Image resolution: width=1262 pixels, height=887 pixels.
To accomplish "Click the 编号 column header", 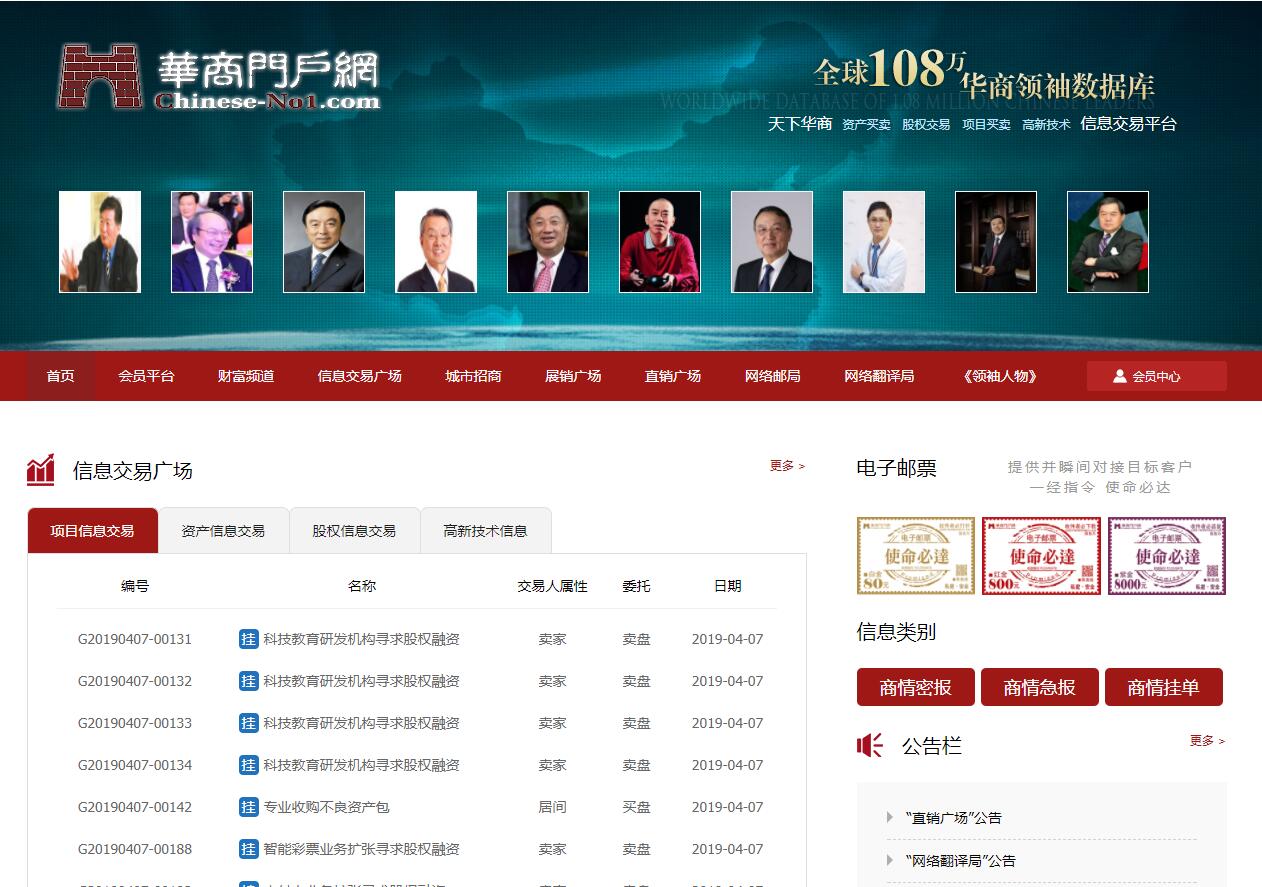I will click(x=135, y=586).
